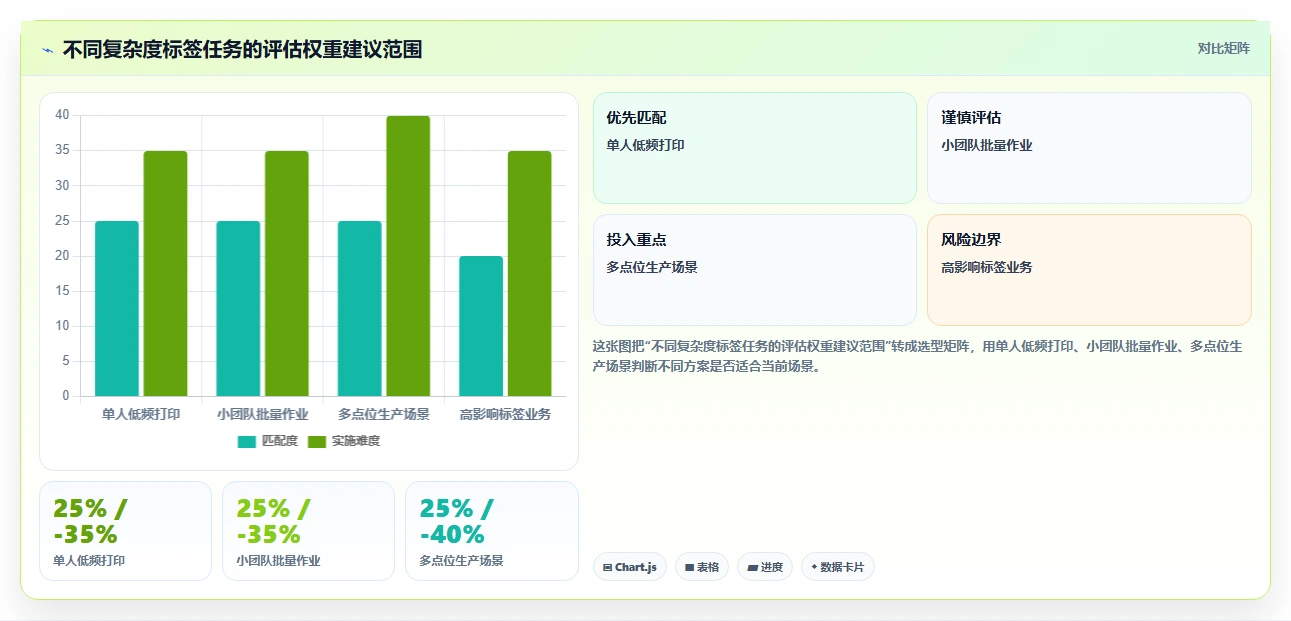Select the 匹配度 bar for 小团队批量作业

coord(238,308)
